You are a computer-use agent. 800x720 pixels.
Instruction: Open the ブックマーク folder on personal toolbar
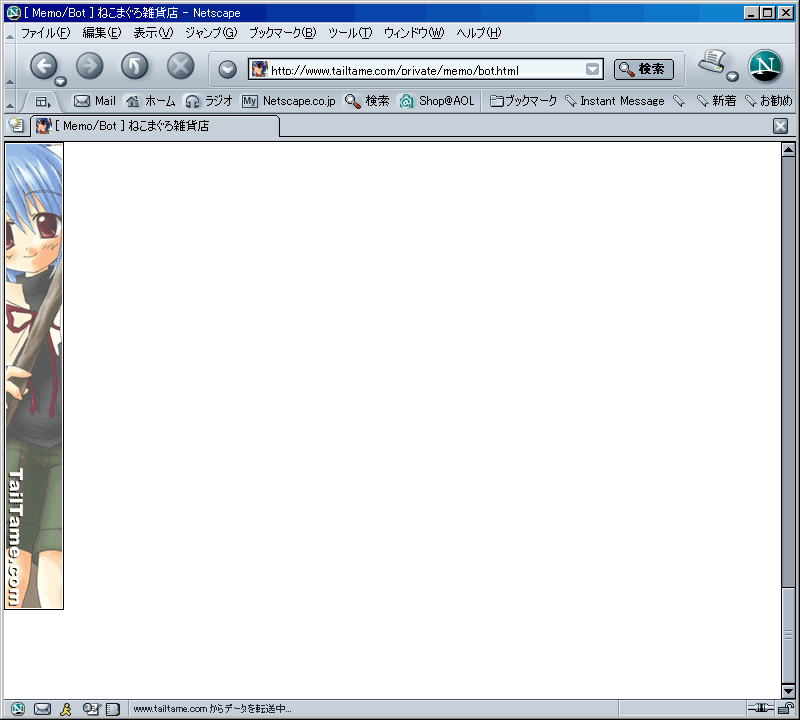[523, 101]
